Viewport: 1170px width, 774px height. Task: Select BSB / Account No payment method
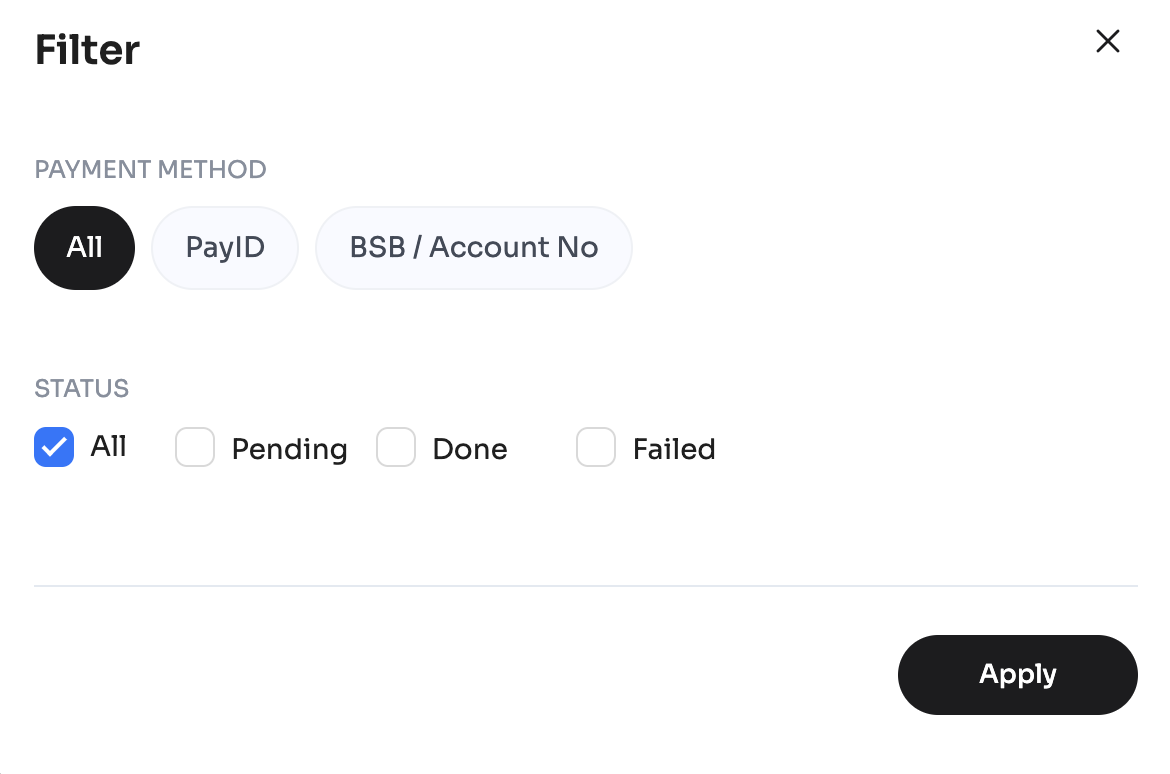click(x=473, y=248)
